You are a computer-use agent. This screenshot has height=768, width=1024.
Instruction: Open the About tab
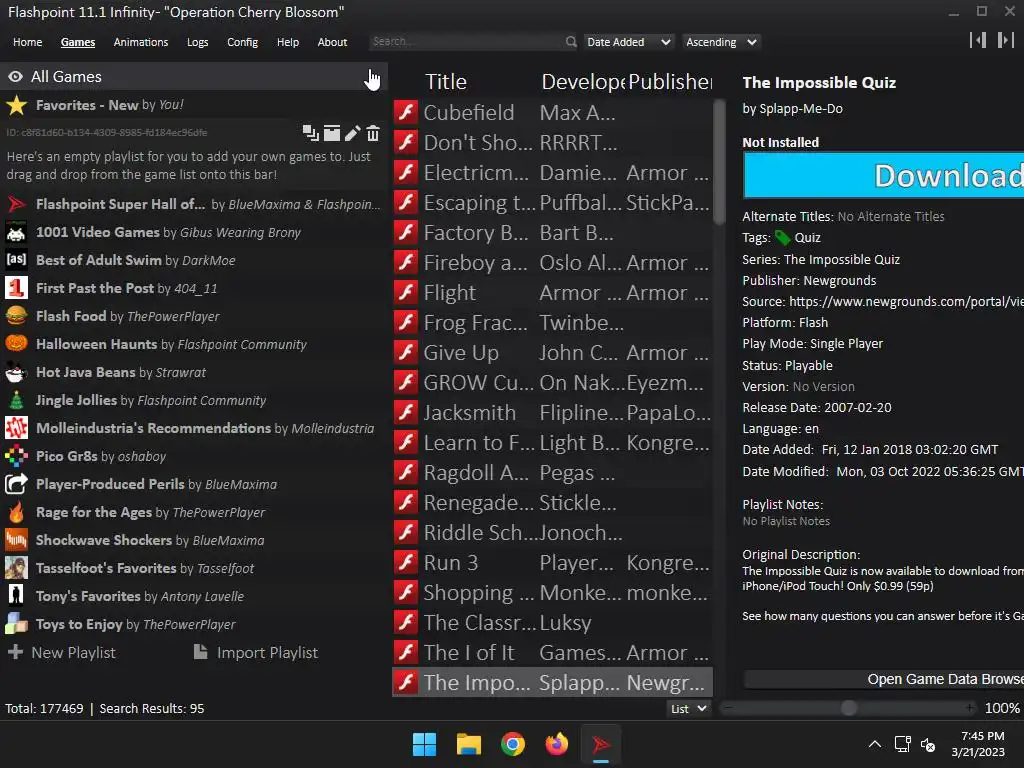(x=332, y=42)
